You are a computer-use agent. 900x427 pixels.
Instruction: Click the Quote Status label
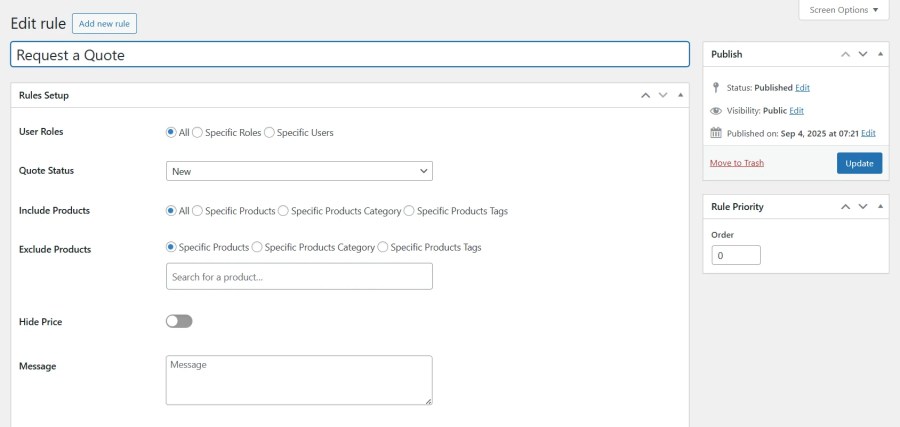click(46, 170)
